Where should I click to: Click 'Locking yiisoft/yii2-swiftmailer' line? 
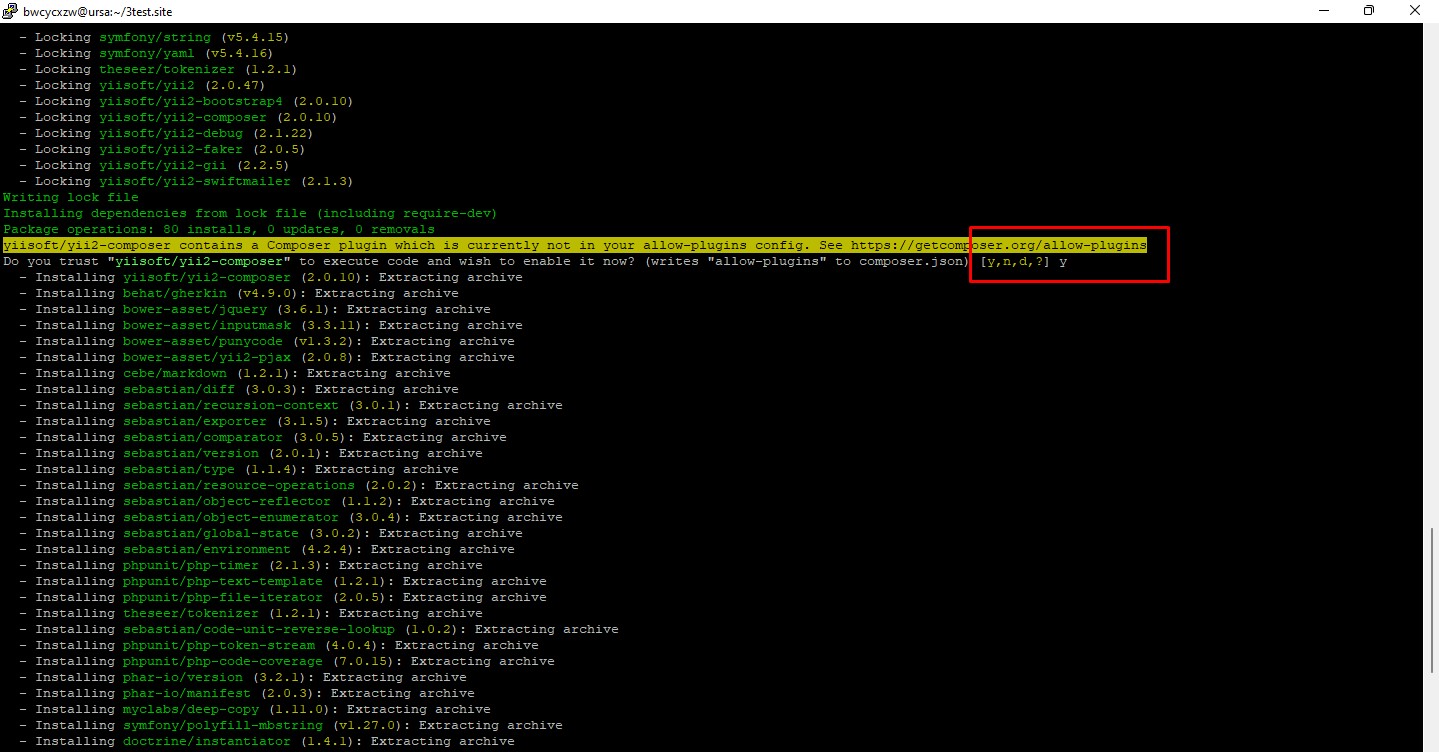point(186,181)
